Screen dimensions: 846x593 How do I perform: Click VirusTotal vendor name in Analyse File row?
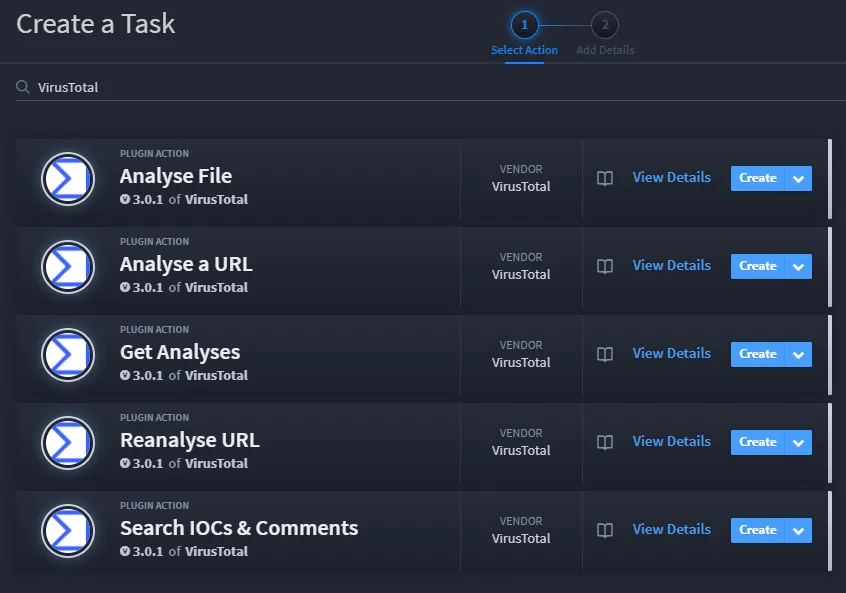[521, 187]
